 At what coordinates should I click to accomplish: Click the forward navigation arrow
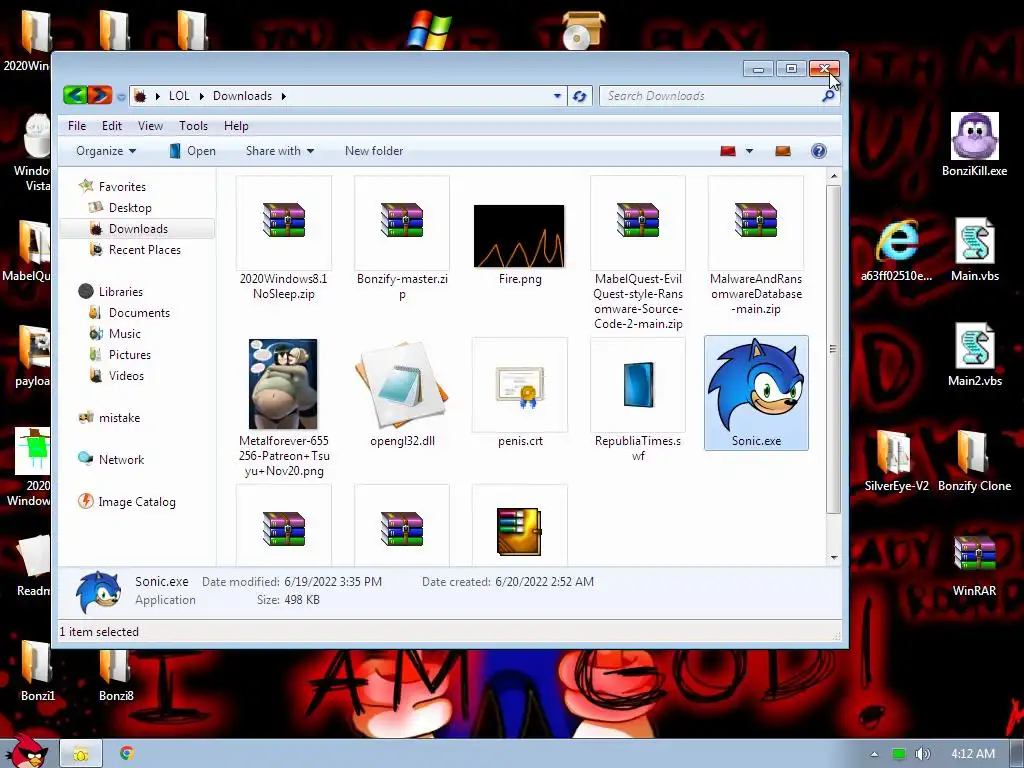[x=100, y=95]
